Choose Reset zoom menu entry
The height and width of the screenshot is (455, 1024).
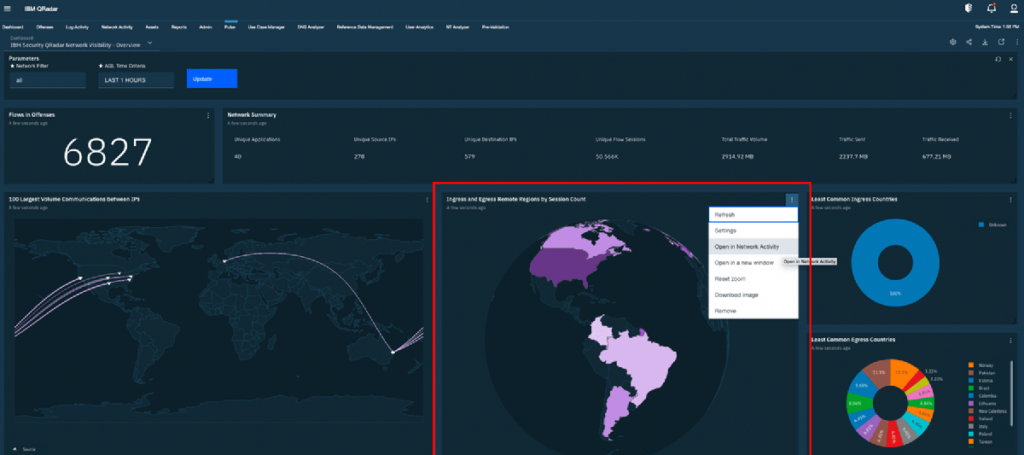coord(753,279)
